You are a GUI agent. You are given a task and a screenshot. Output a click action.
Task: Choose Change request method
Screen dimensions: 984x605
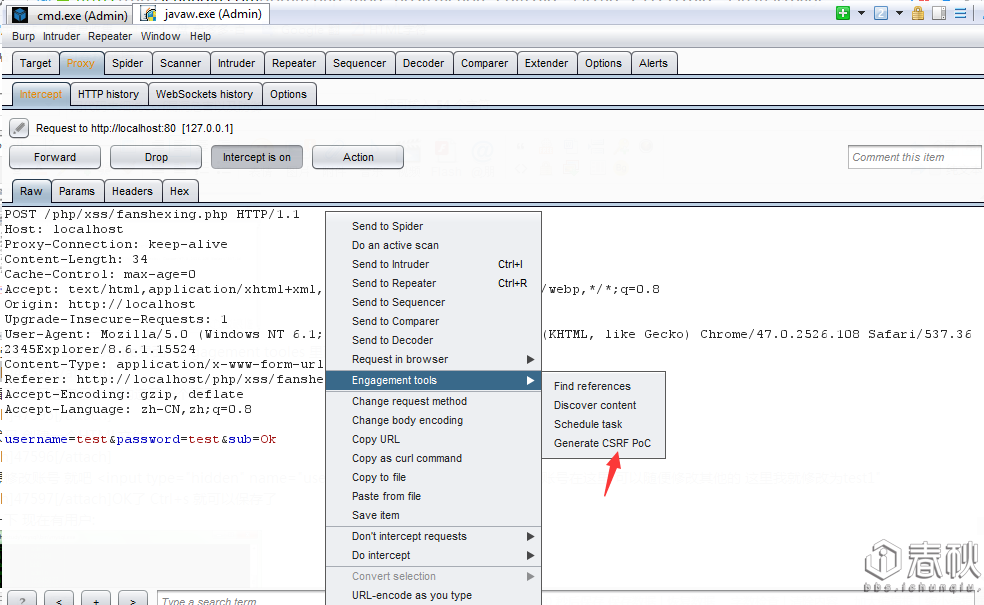(434, 401)
